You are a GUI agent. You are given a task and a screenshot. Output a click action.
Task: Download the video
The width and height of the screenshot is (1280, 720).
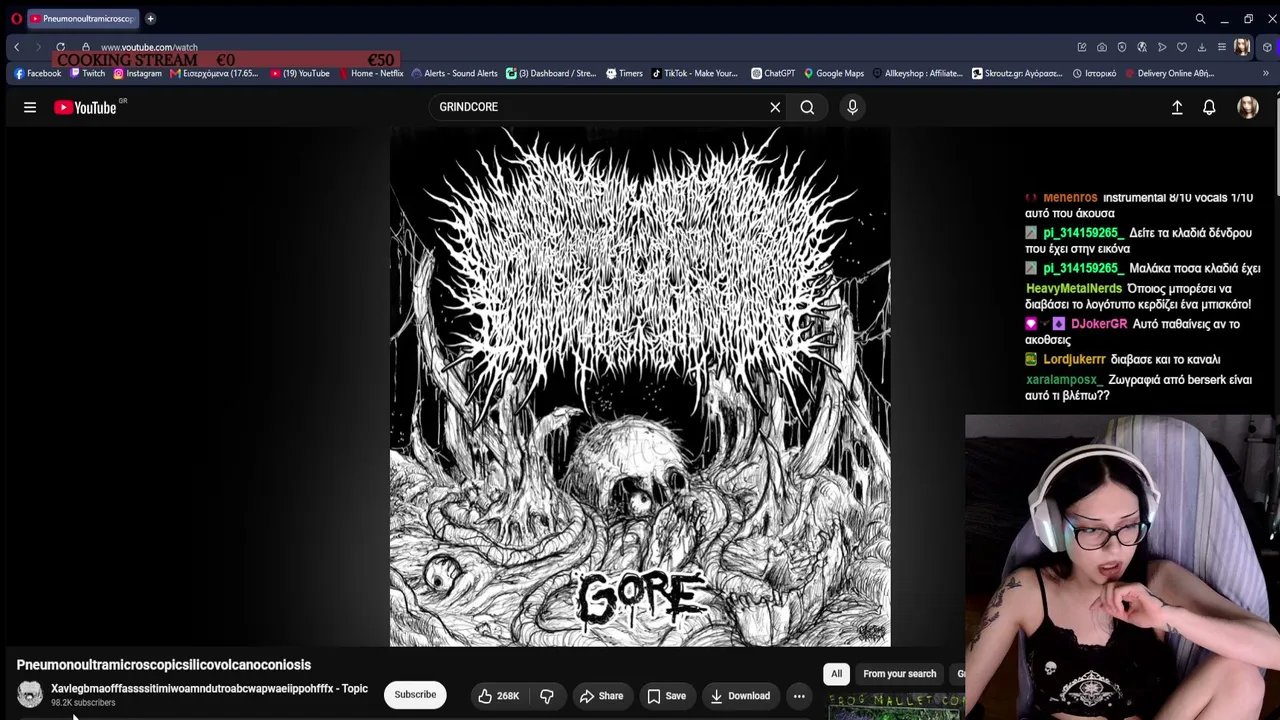(x=740, y=696)
